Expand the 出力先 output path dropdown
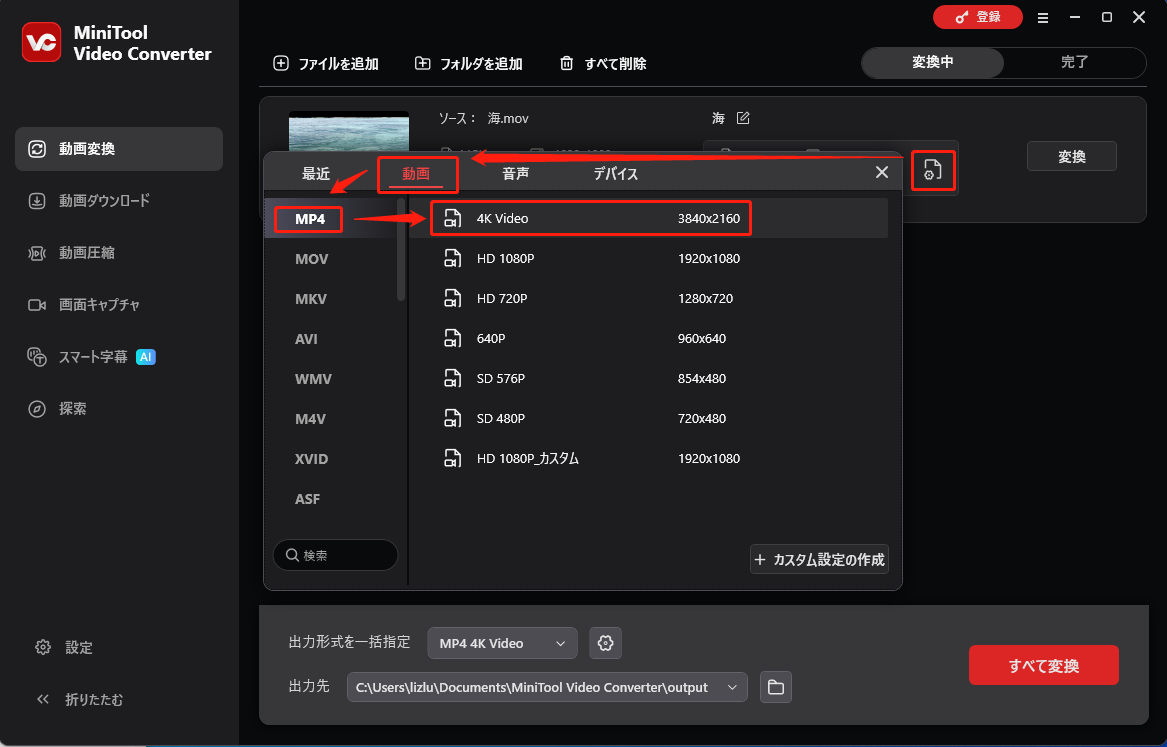Viewport: 1167px width, 747px height. tap(732, 687)
